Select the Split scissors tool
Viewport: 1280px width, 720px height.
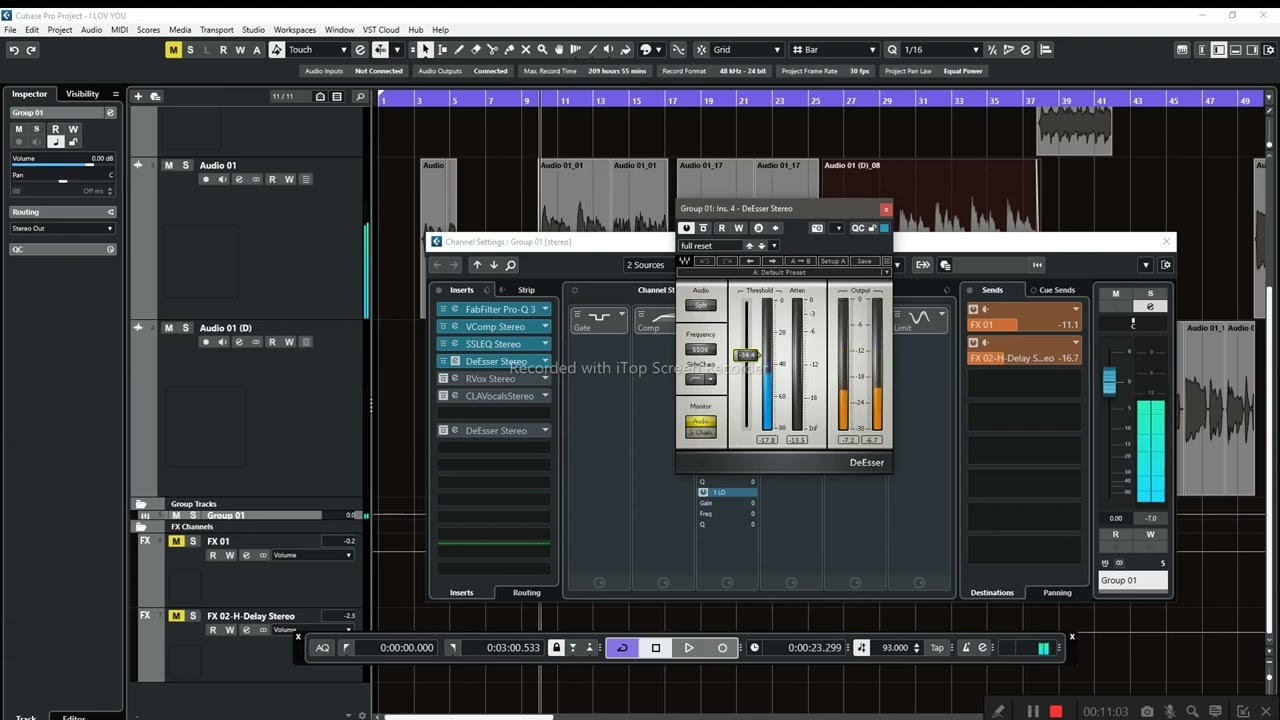[493, 49]
